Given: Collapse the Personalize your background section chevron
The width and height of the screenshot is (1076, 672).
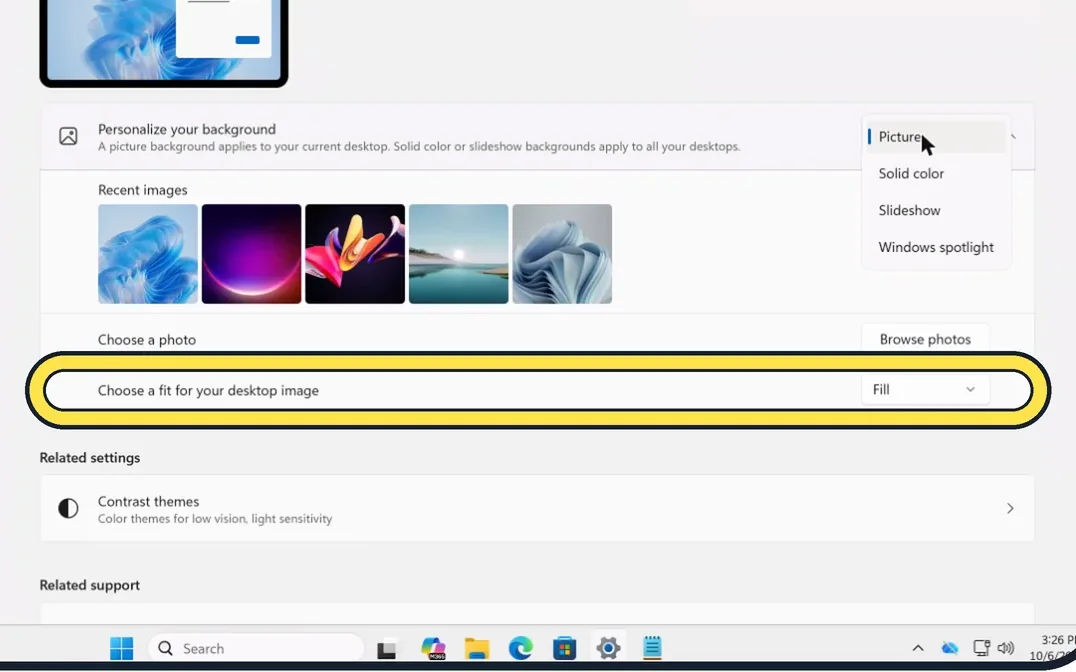Looking at the screenshot, I should (x=1014, y=137).
